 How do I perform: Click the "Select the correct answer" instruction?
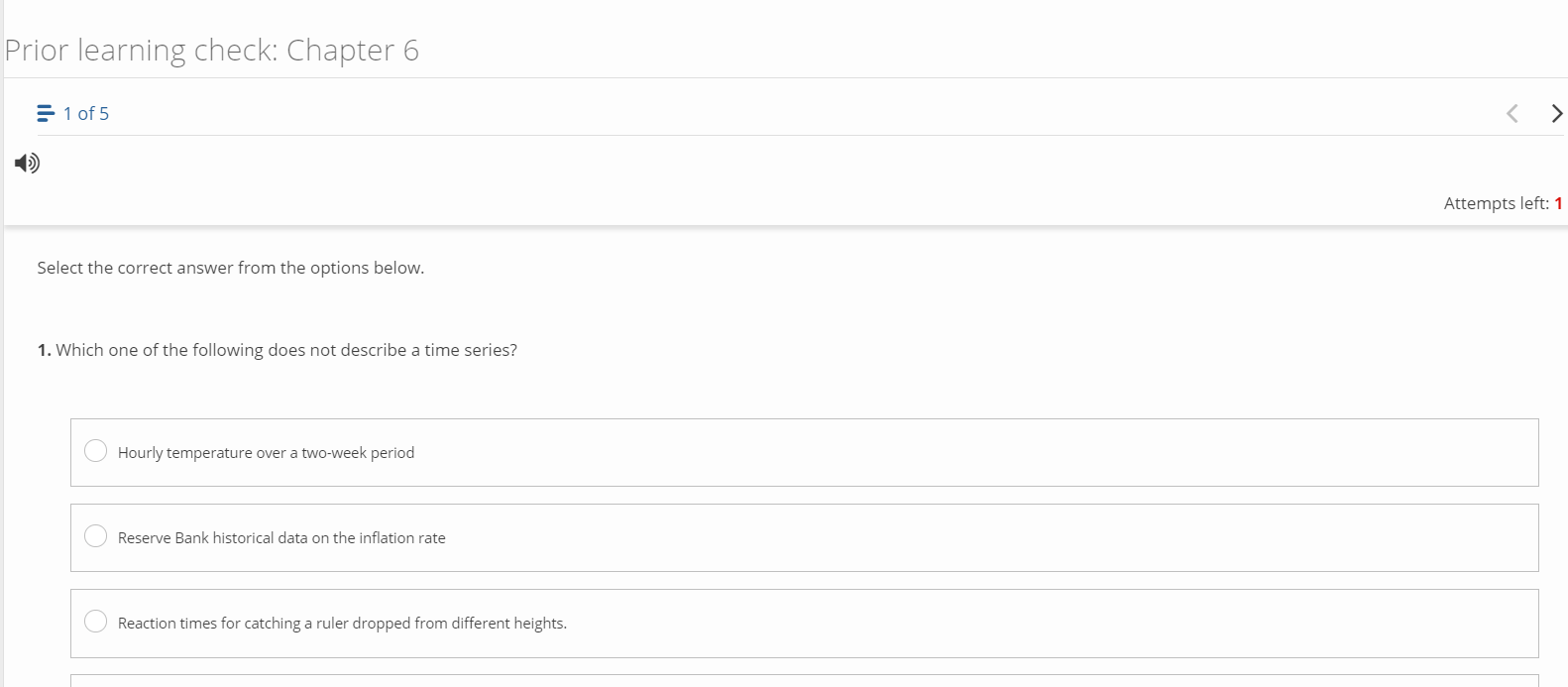231,268
